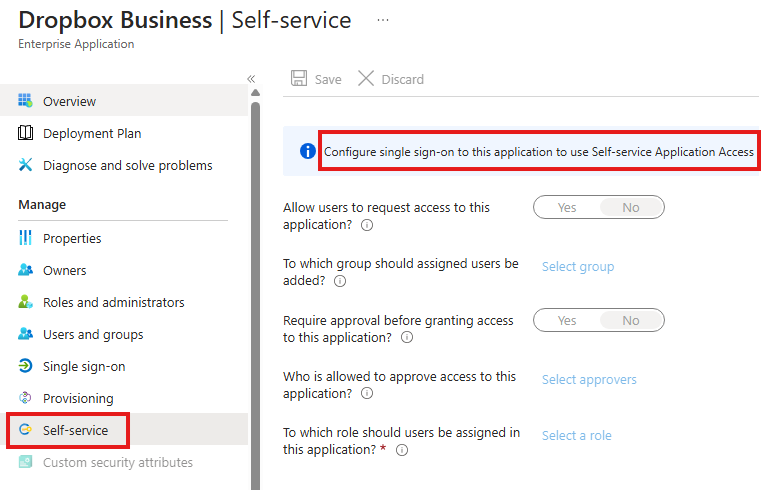Image resolution: width=761 pixels, height=490 pixels.
Task: Open the Overview menu item
Action: (124, 100)
